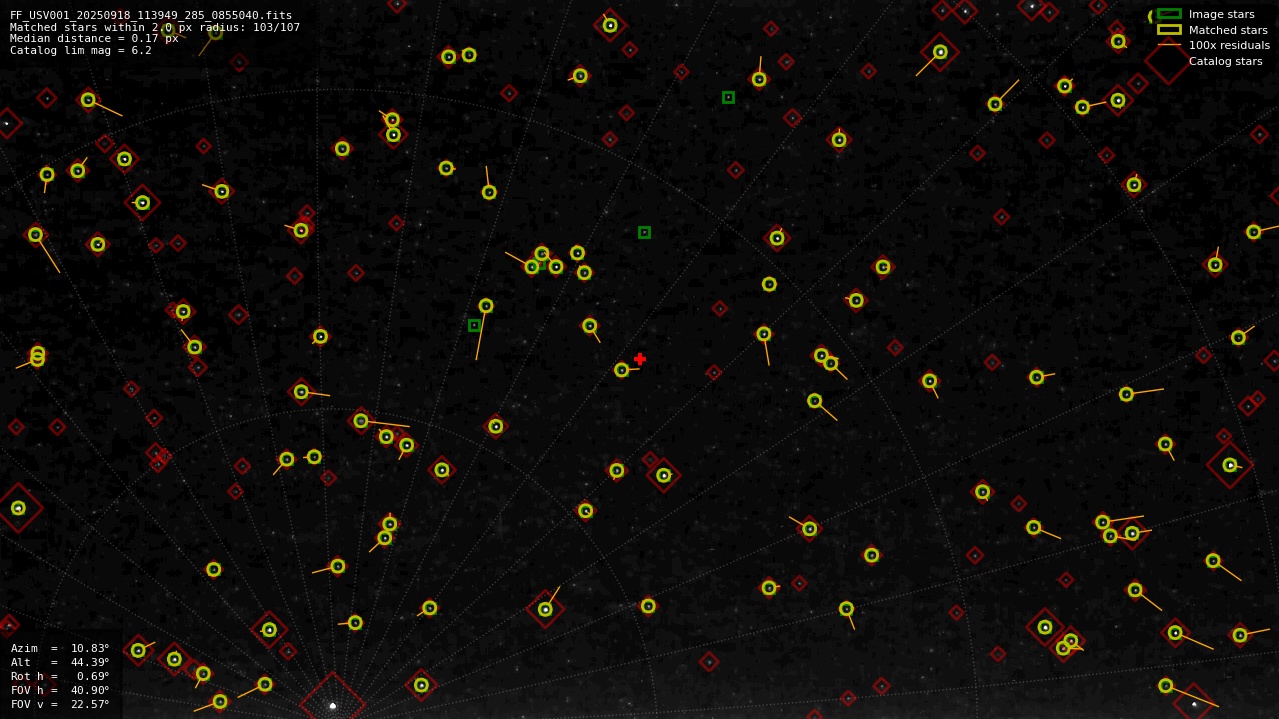This screenshot has height=719, width=1279.
Task: Click the 'Catalog lim mag = 6.2' line
Action: [x=81, y=50]
